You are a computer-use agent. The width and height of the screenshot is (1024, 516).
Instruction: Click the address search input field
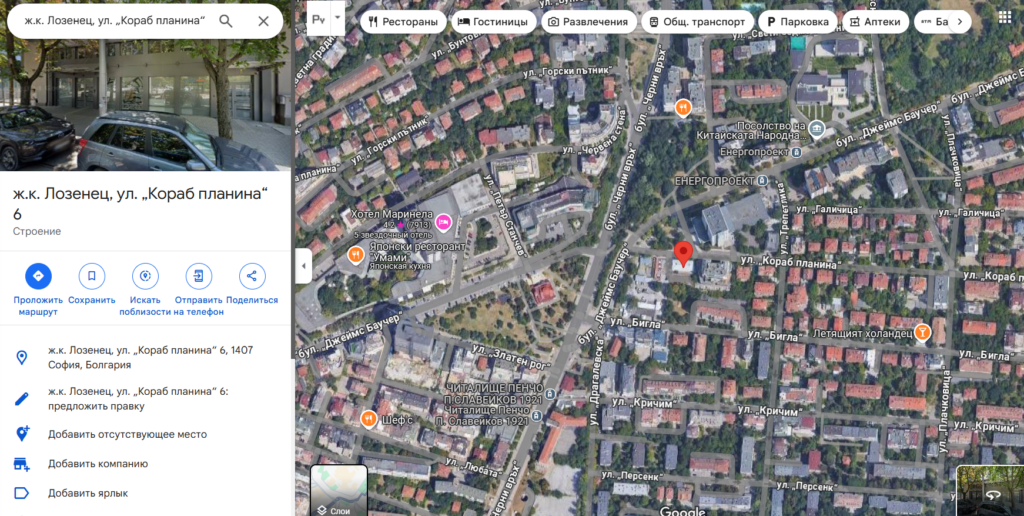coord(110,21)
